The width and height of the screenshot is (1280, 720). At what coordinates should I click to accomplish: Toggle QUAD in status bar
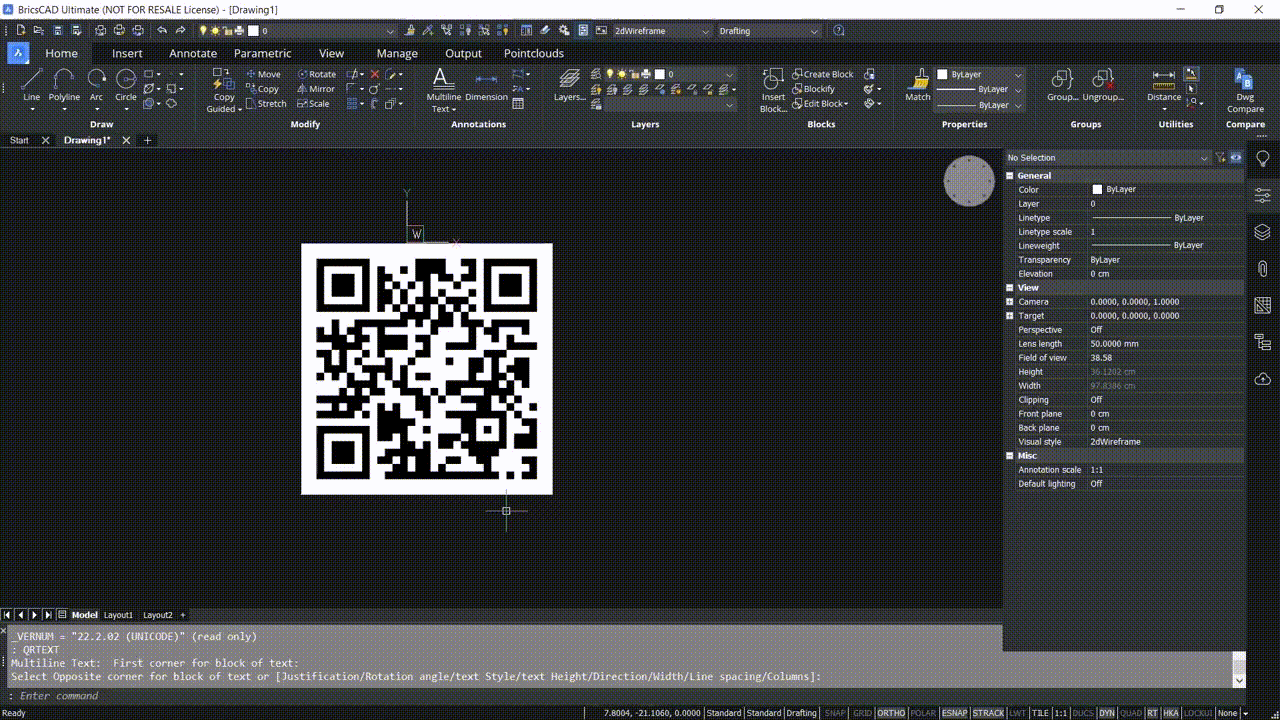pyautogui.click(x=1131, y=713)
